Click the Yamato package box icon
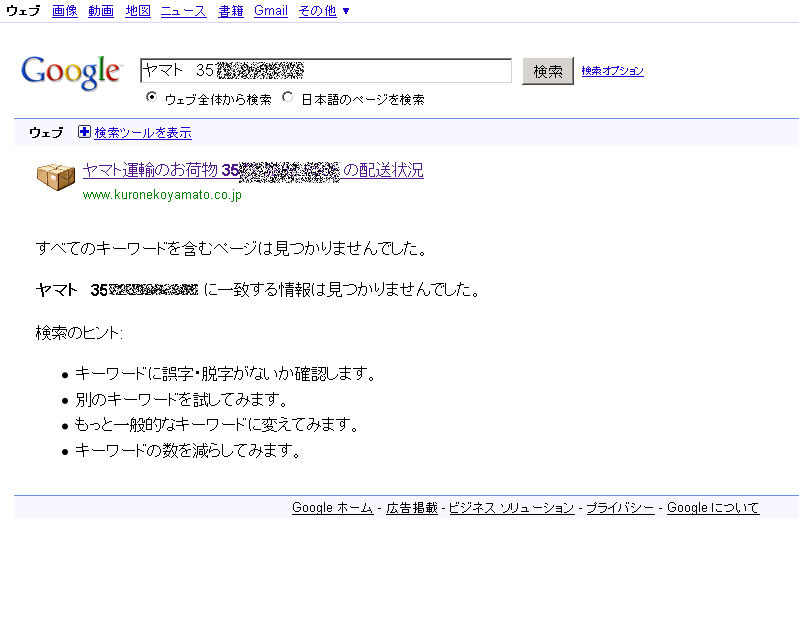This screenshot has width=799, height=629. (56, 176)
